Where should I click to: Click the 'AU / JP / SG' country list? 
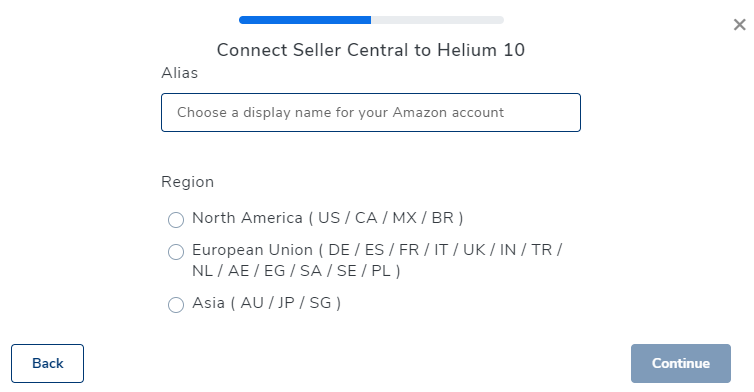(x=286, y=303)
